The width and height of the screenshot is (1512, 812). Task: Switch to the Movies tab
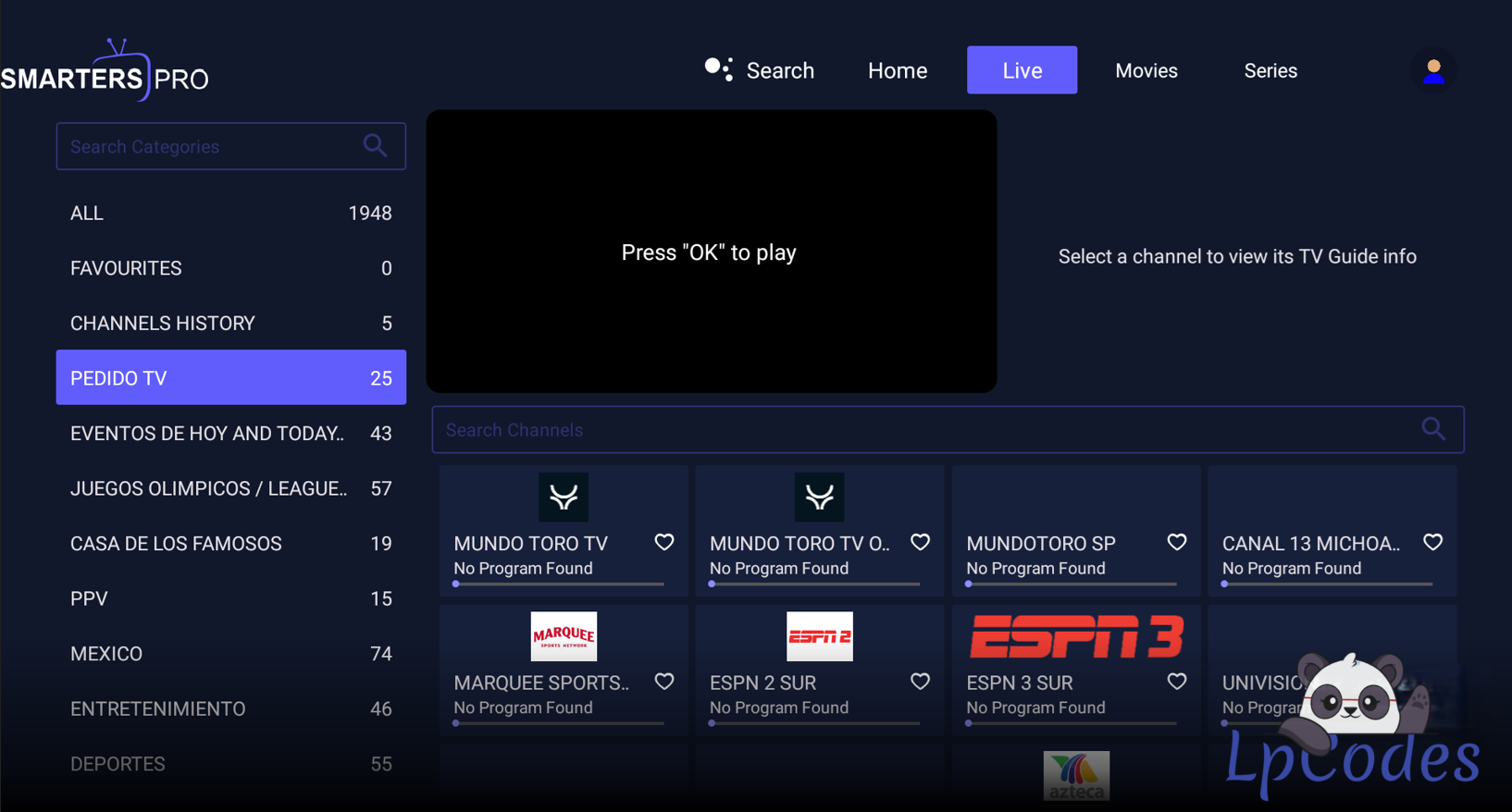pos(1146,71)
